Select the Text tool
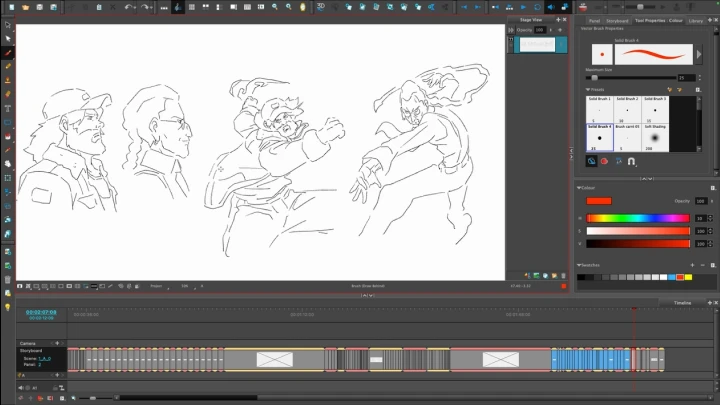Viewport: 720px width, 405px height. tap(7, 108)
